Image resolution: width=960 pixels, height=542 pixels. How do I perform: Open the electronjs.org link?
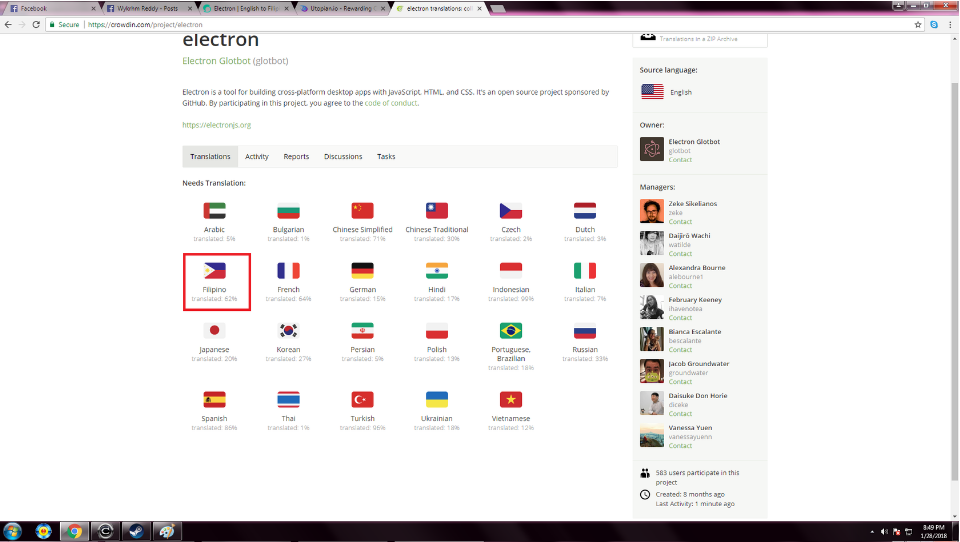[x=217, y=125]
